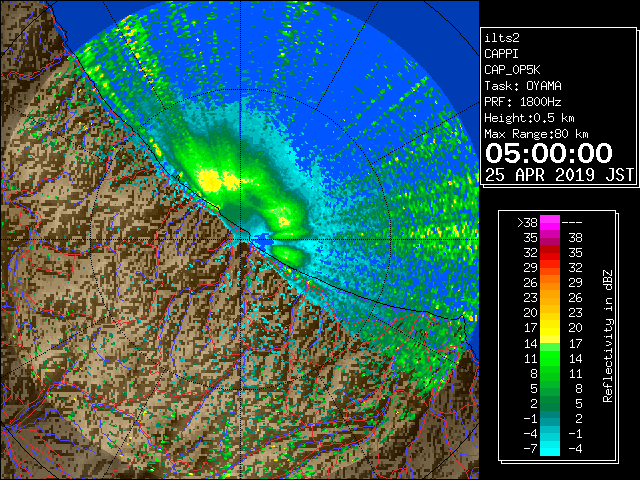640x480 pixels.
Task: Select the CAPPI product label
Action: (x=501, y=54)
